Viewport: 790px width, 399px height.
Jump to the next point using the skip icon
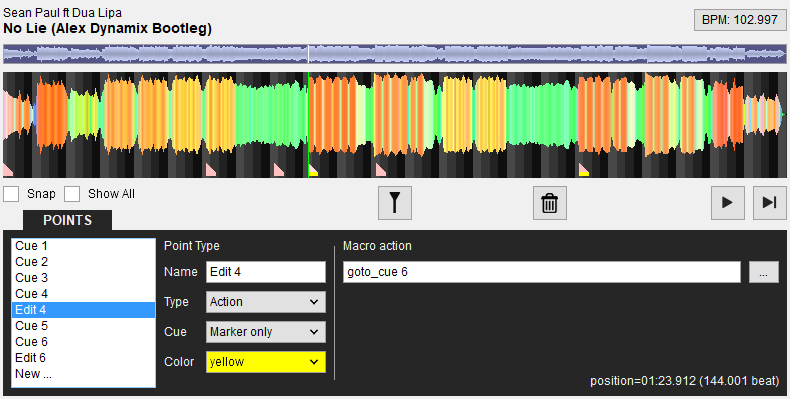tap(769, 203)
